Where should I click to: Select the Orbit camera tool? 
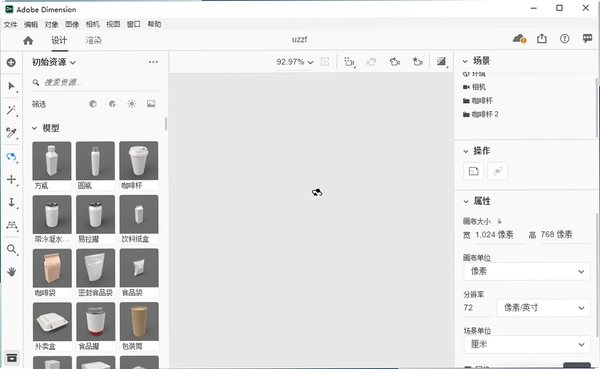click(11, 157)
